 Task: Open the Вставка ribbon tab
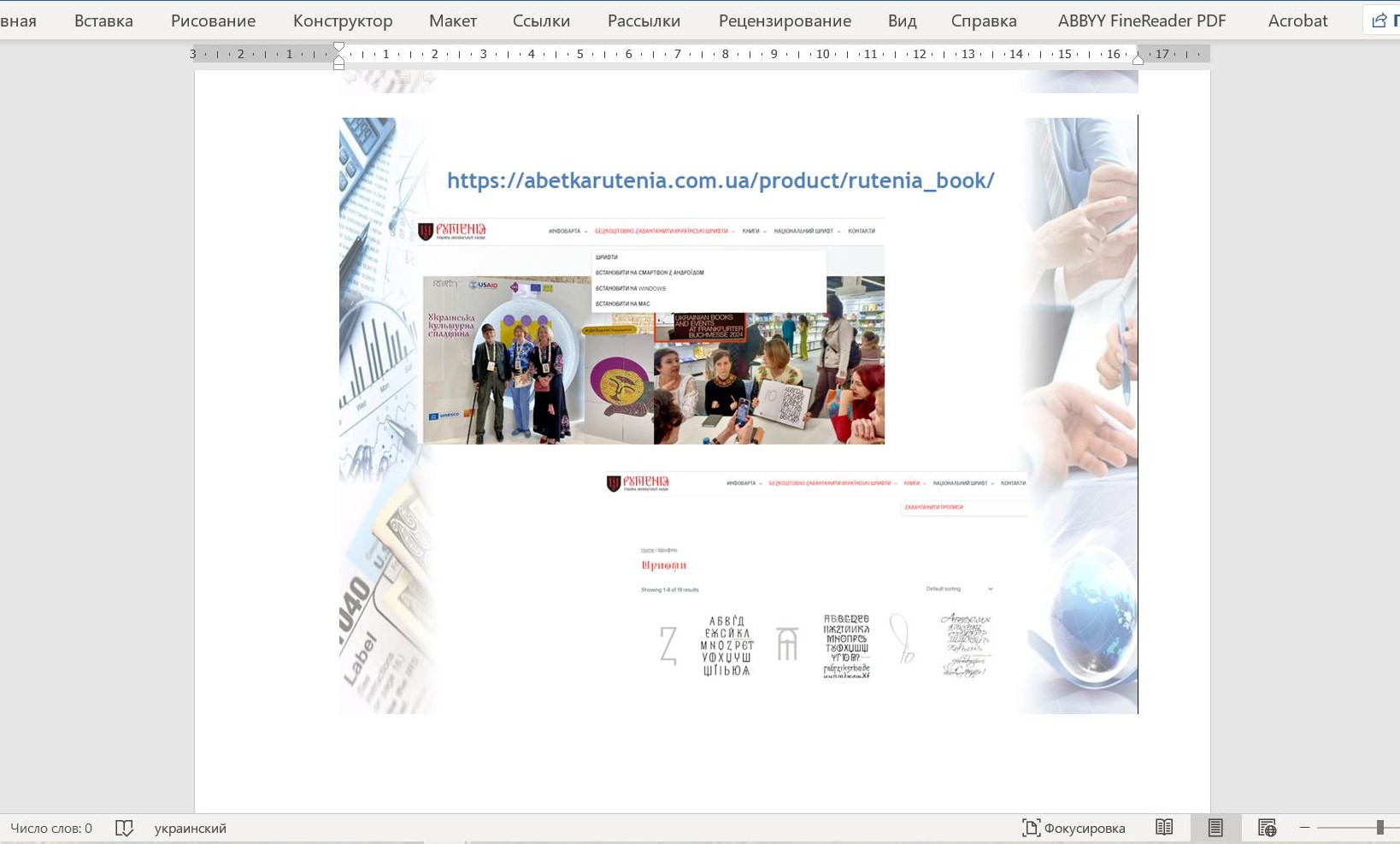point(103,21)
